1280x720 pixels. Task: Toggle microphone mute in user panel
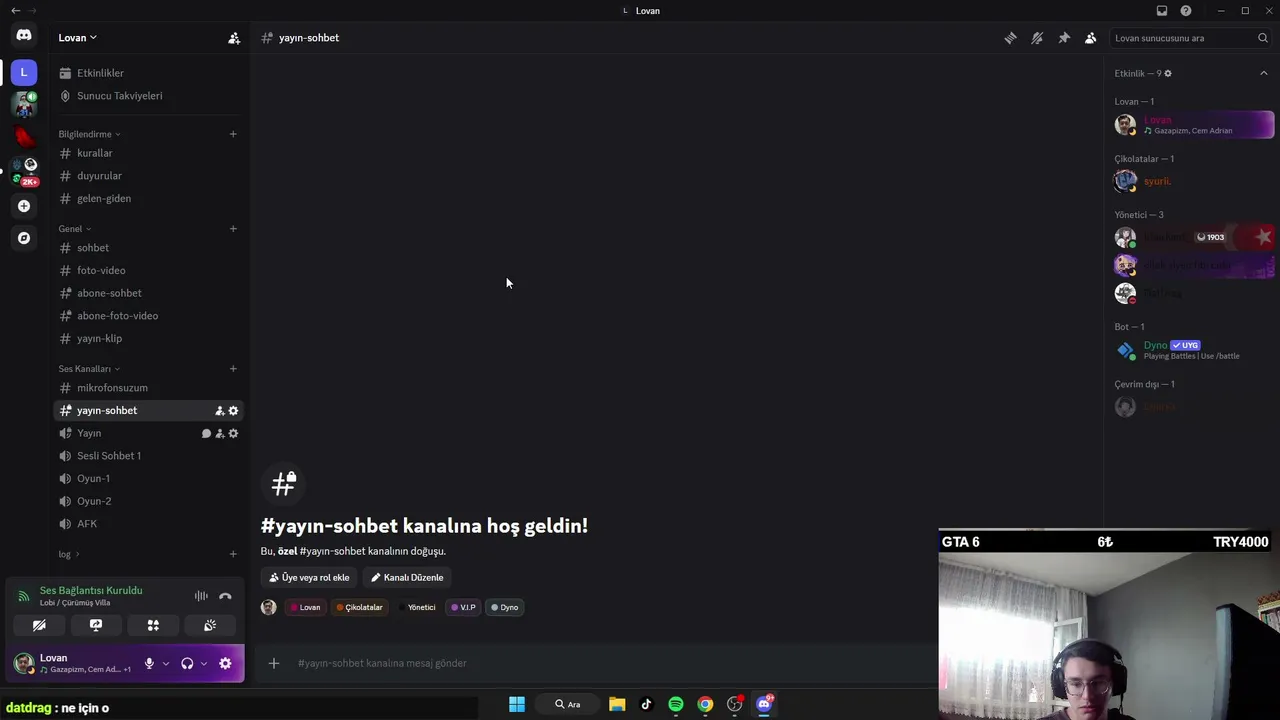(149, 663)
